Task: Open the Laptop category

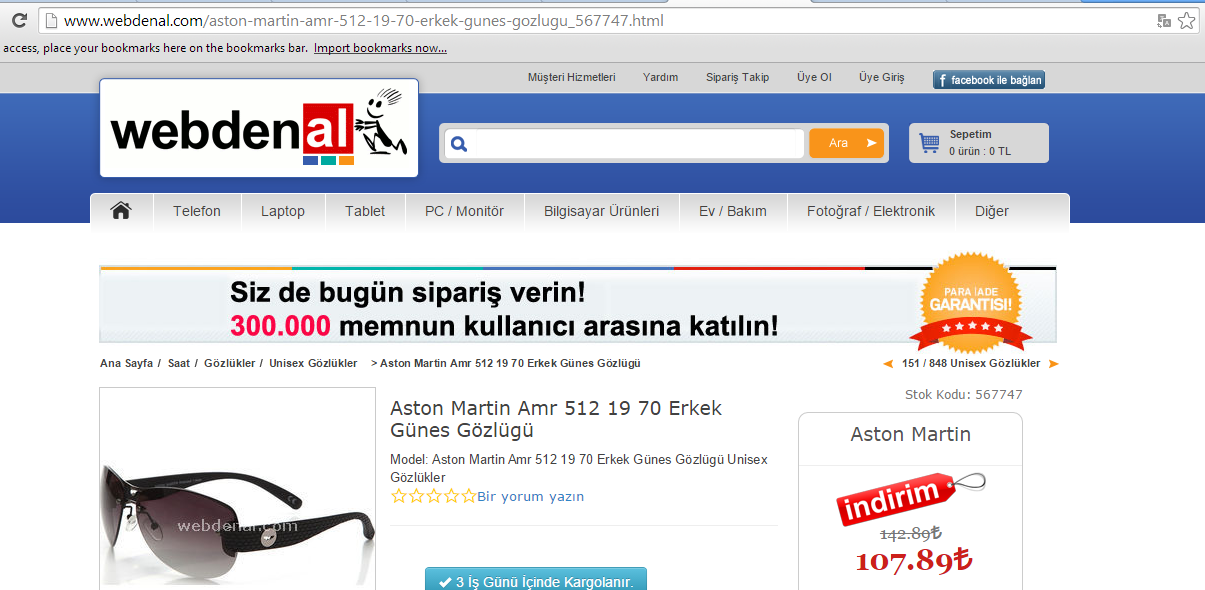Action: click(x=283, y=211)
